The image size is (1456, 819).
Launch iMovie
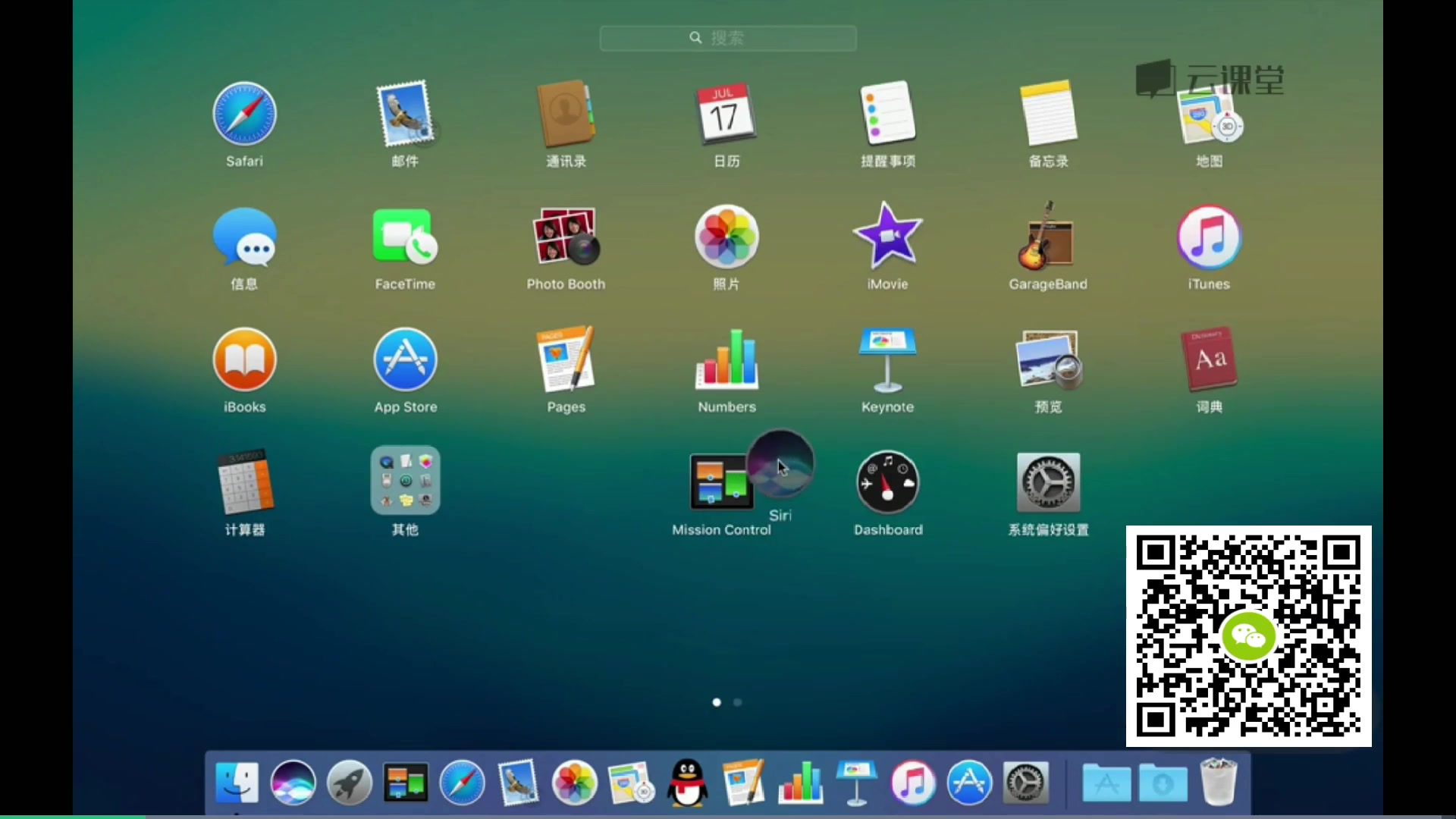click(x=887, y=235)
